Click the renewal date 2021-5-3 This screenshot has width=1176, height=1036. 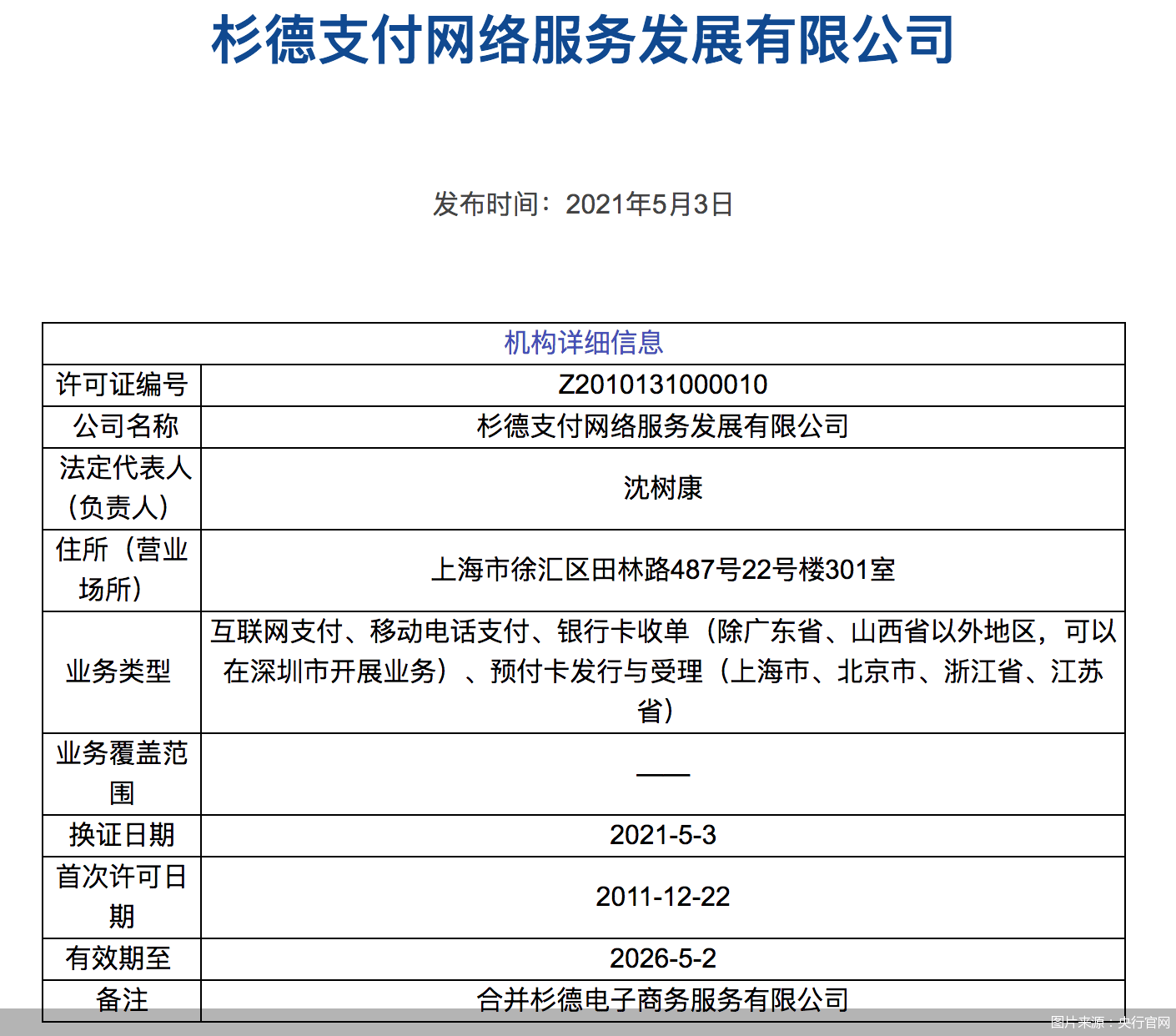tap(662, 835)
